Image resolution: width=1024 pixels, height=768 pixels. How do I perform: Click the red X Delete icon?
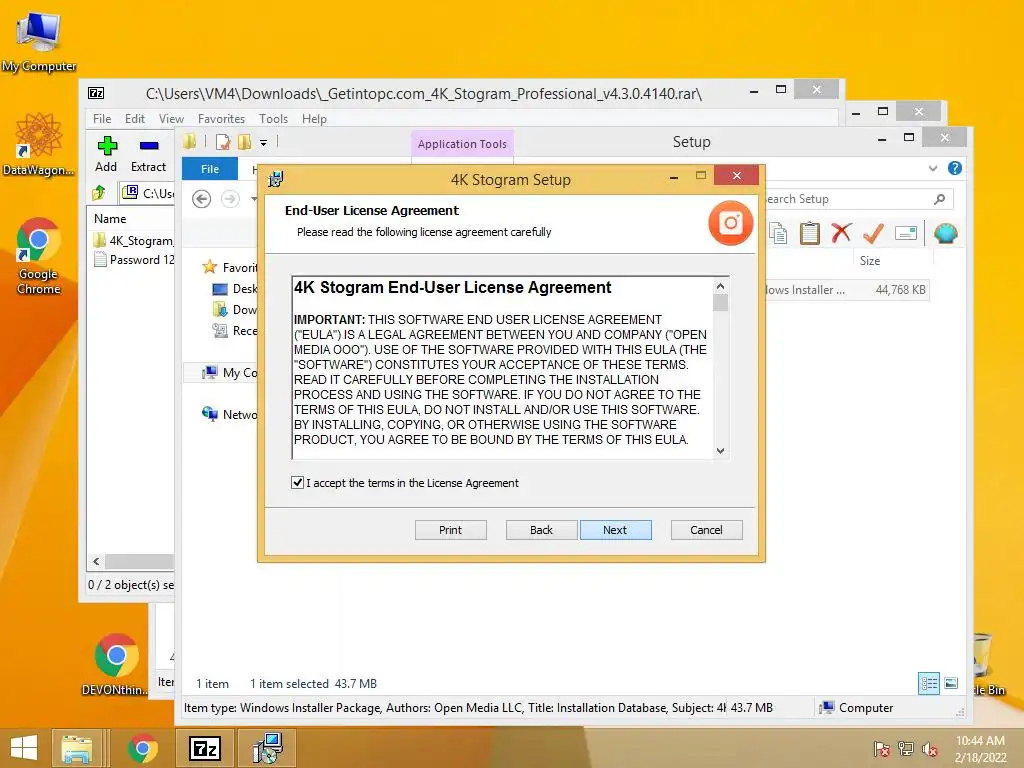842,233
